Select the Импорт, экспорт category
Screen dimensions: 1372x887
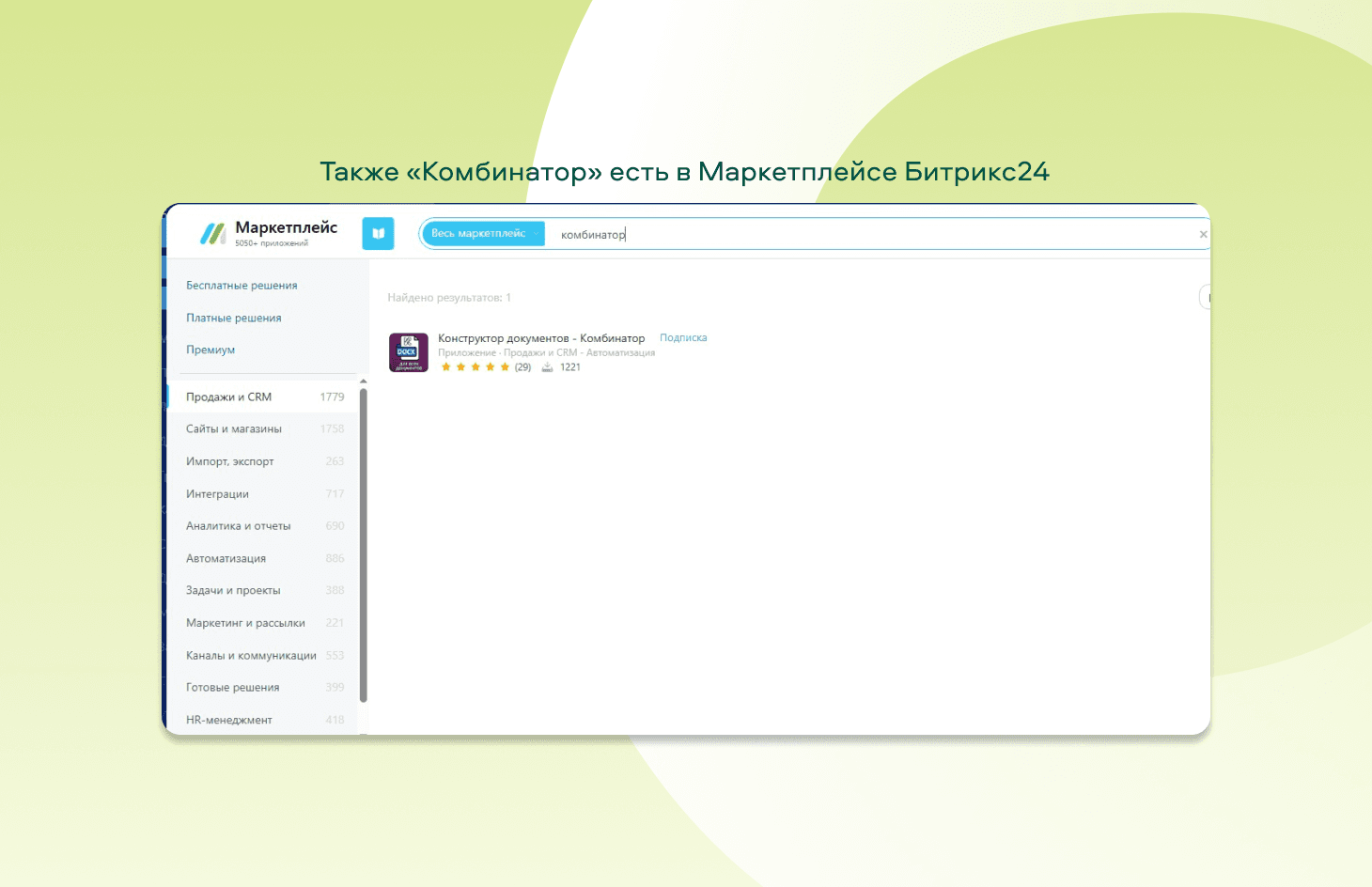[x=263, y=461]
